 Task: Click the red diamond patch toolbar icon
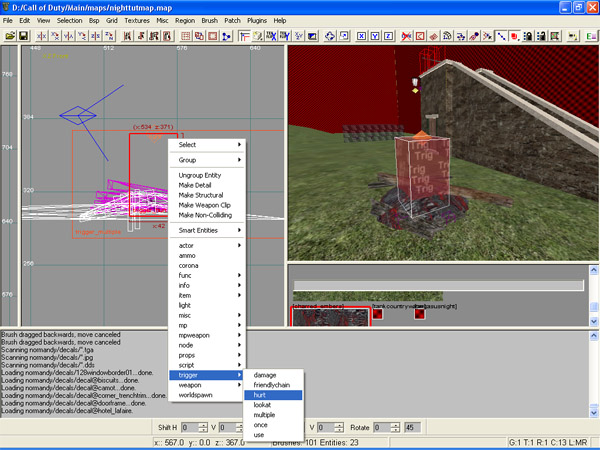[433, 36]
